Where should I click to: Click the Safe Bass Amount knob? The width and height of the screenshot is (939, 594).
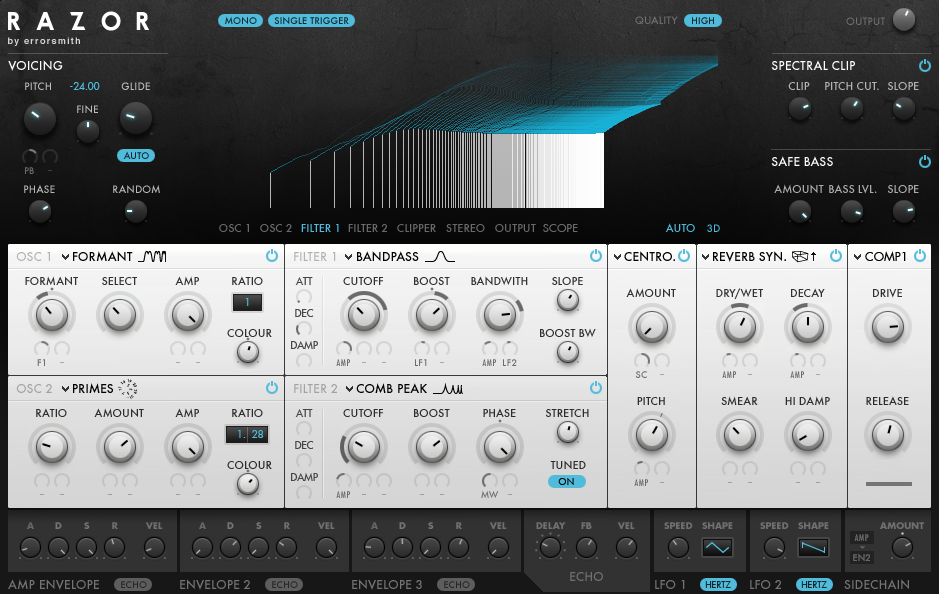coord(799,211)
